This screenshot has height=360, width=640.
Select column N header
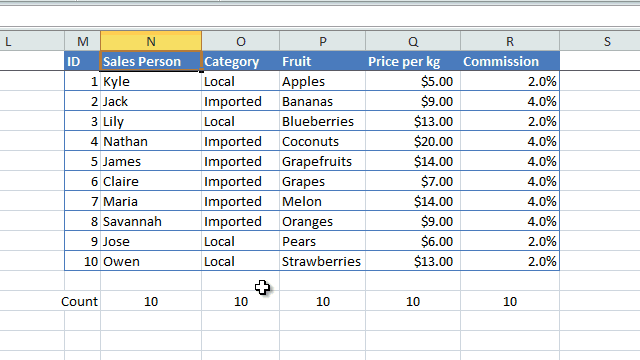tap(151, 41)
